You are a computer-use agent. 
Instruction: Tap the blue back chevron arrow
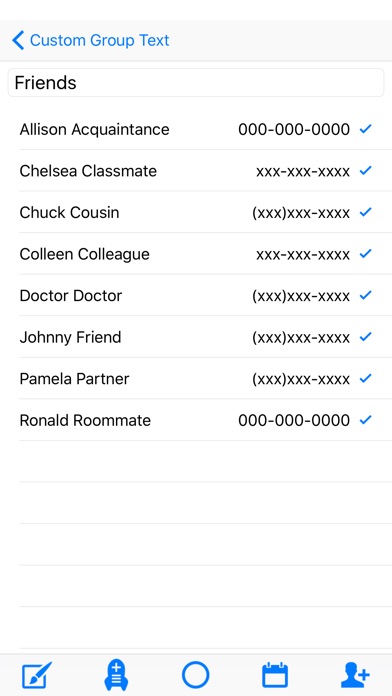18,40
